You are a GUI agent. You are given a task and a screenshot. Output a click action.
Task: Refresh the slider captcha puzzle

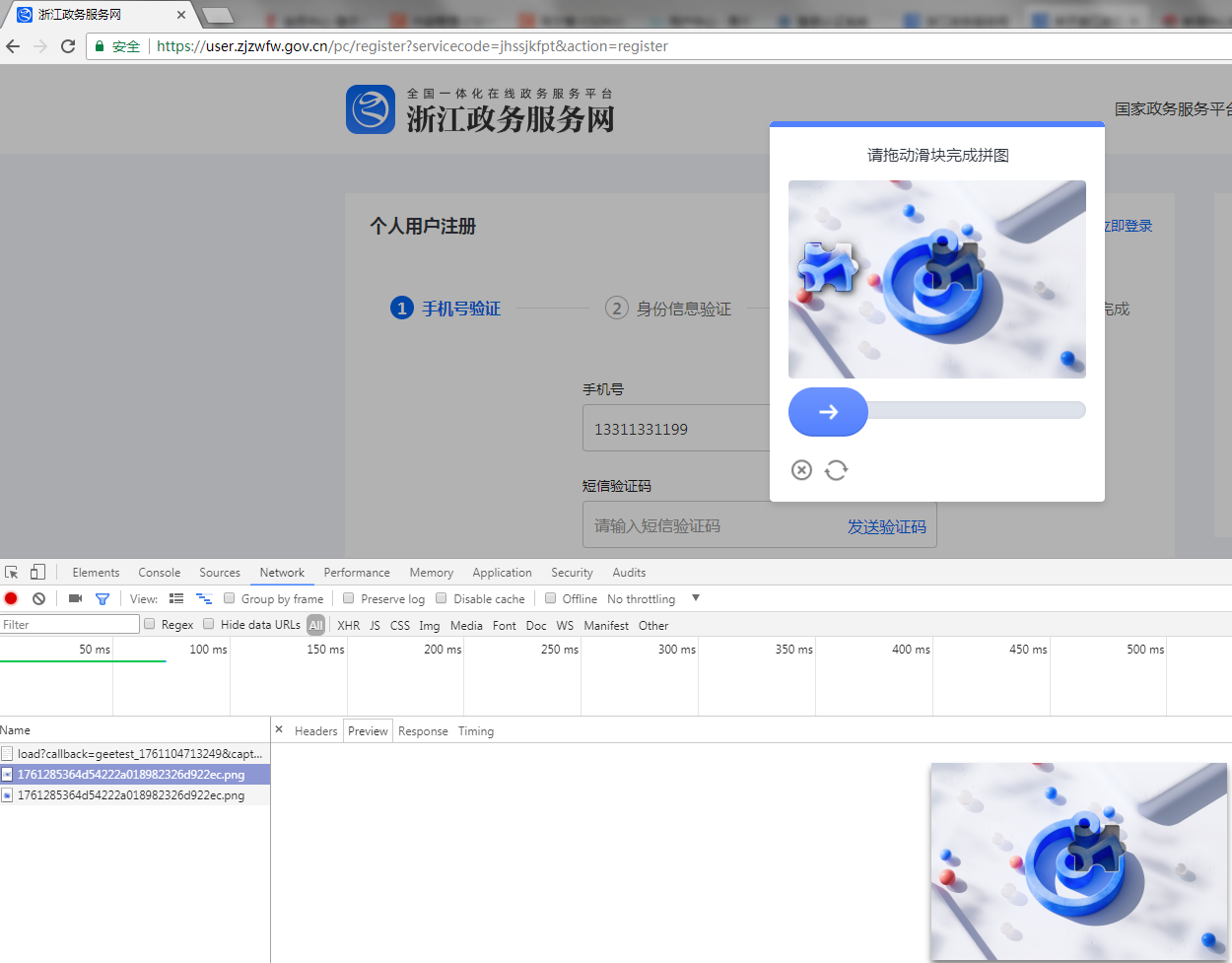coord(836,470)
